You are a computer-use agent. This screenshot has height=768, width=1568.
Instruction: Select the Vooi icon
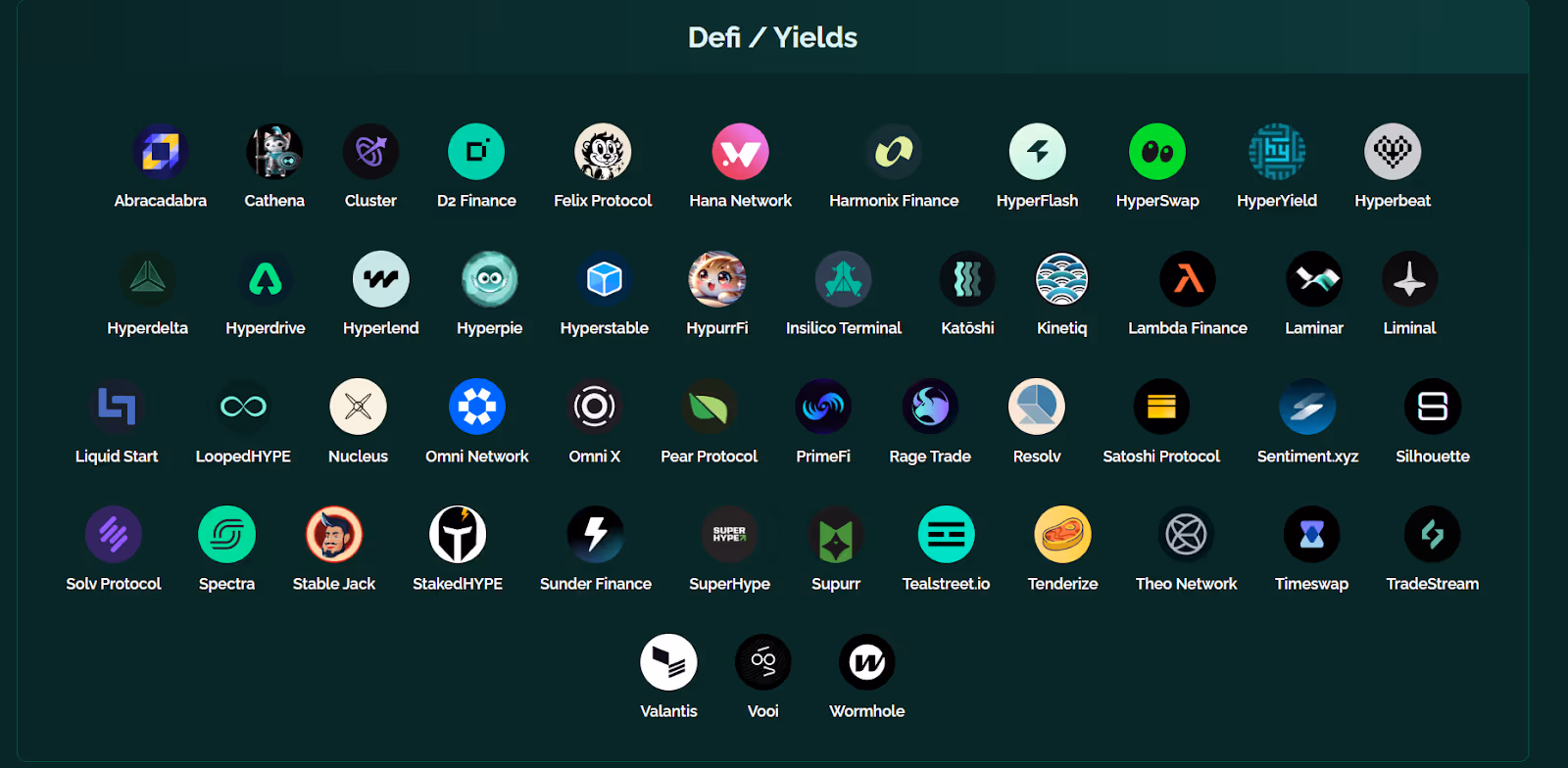(763, 662)
